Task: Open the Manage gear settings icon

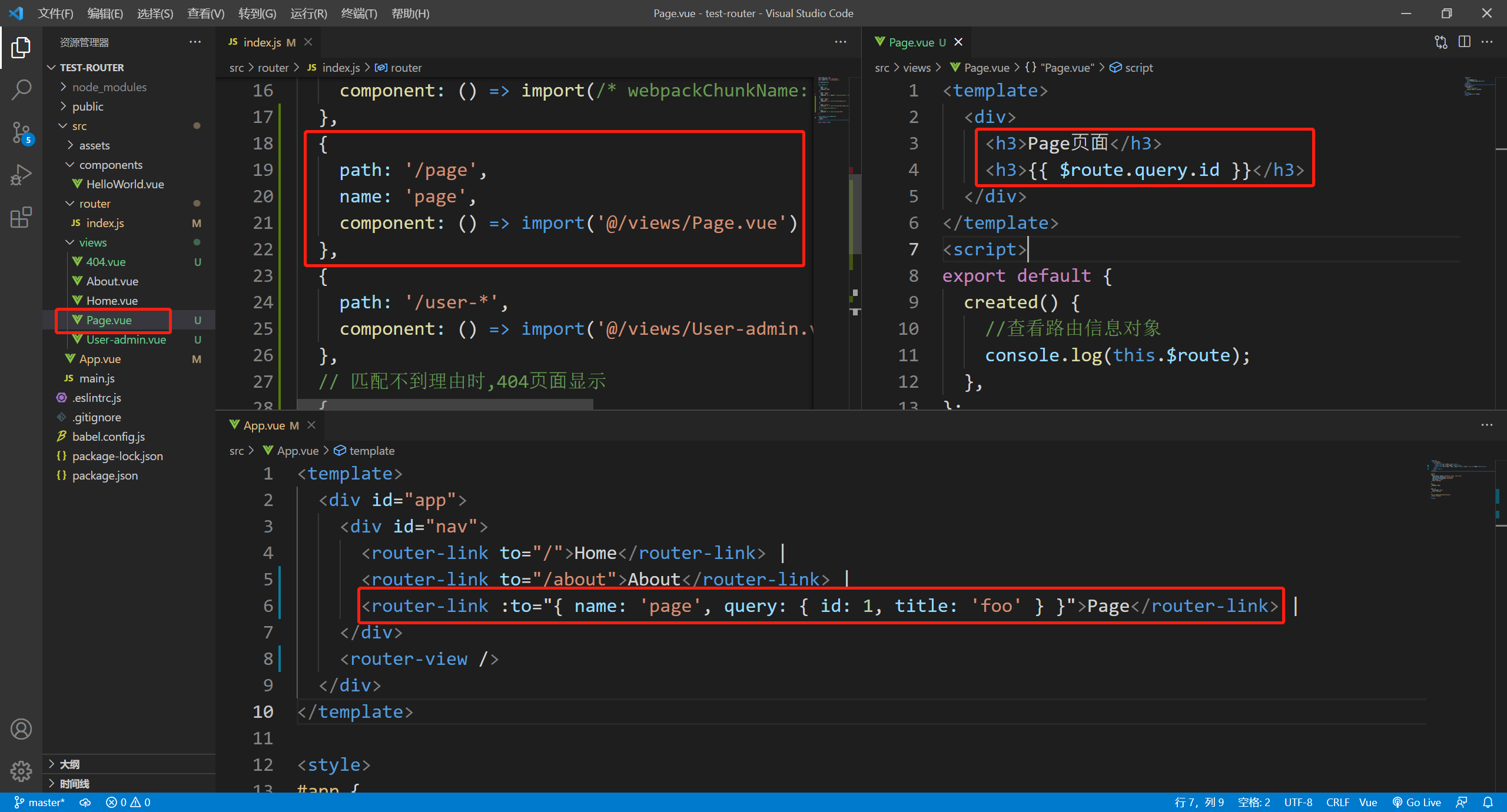Action: pos(21,771)
